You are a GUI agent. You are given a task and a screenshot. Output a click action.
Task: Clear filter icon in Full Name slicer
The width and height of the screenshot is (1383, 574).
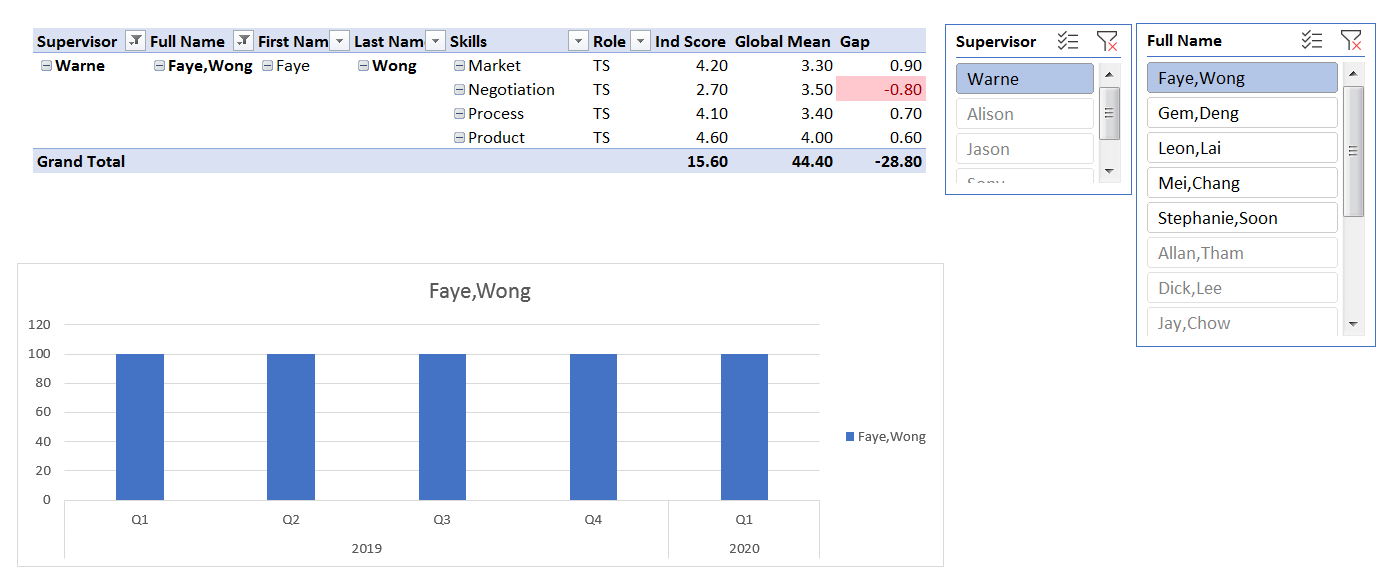[x=1351, y=40]
